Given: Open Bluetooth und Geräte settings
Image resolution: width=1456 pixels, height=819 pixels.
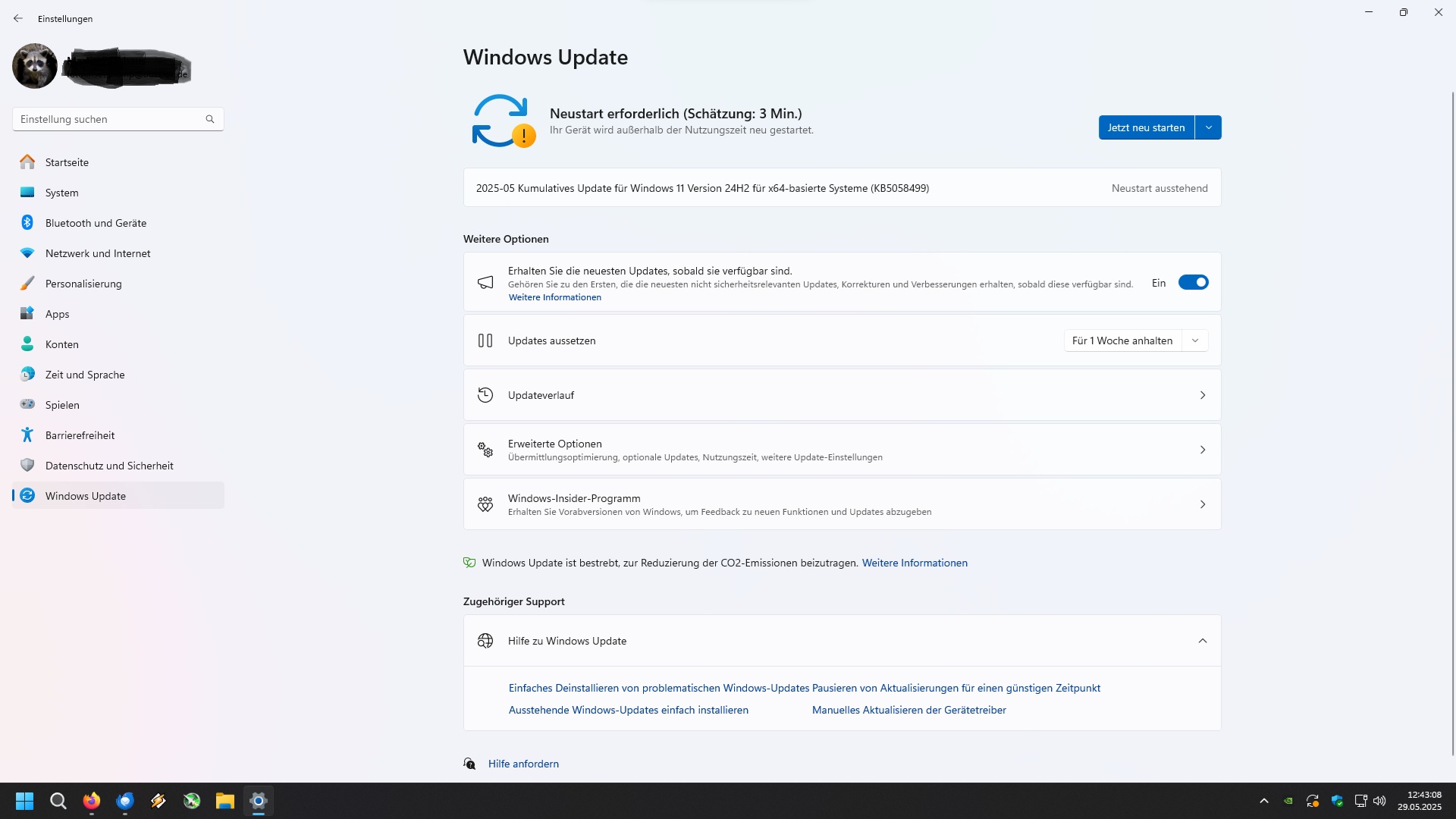Looking at the screenshot, I should [118, 223].
